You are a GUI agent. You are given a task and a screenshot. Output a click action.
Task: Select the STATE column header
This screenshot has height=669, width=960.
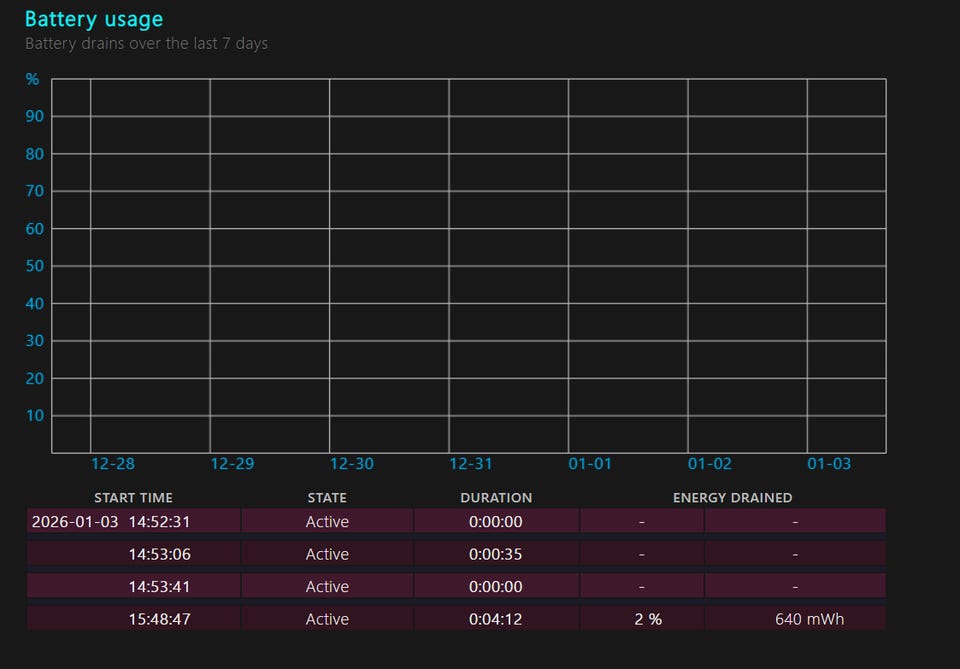click(x=327, y=497)
